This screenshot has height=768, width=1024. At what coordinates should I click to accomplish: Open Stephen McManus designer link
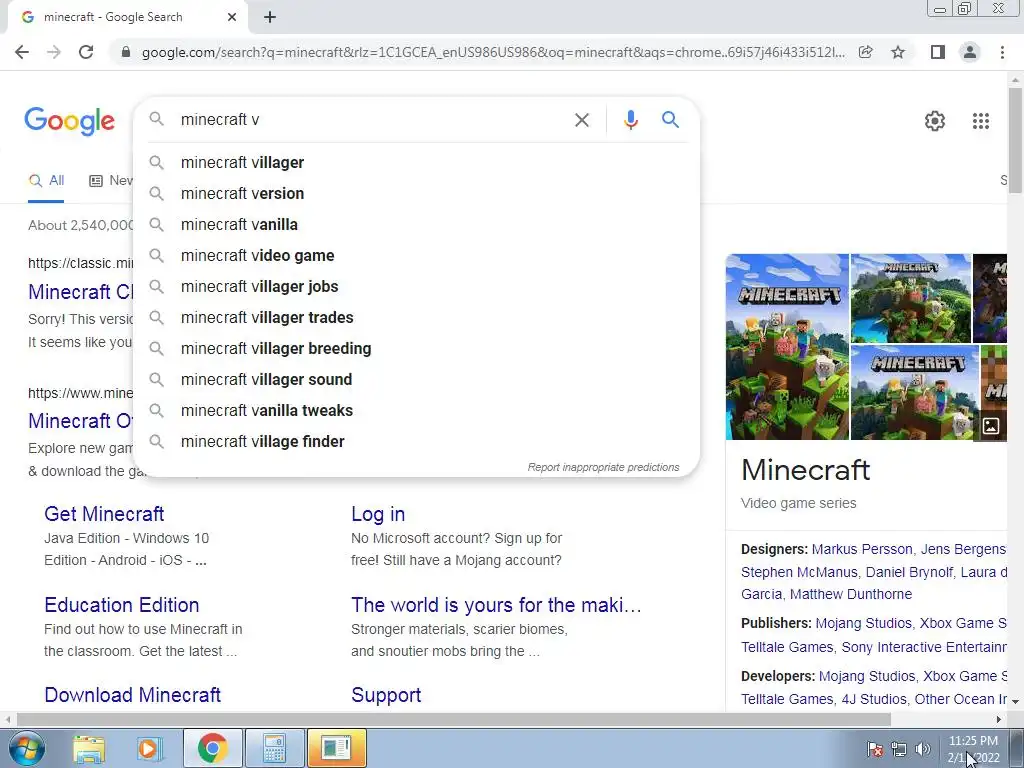(x=799, y=572)
